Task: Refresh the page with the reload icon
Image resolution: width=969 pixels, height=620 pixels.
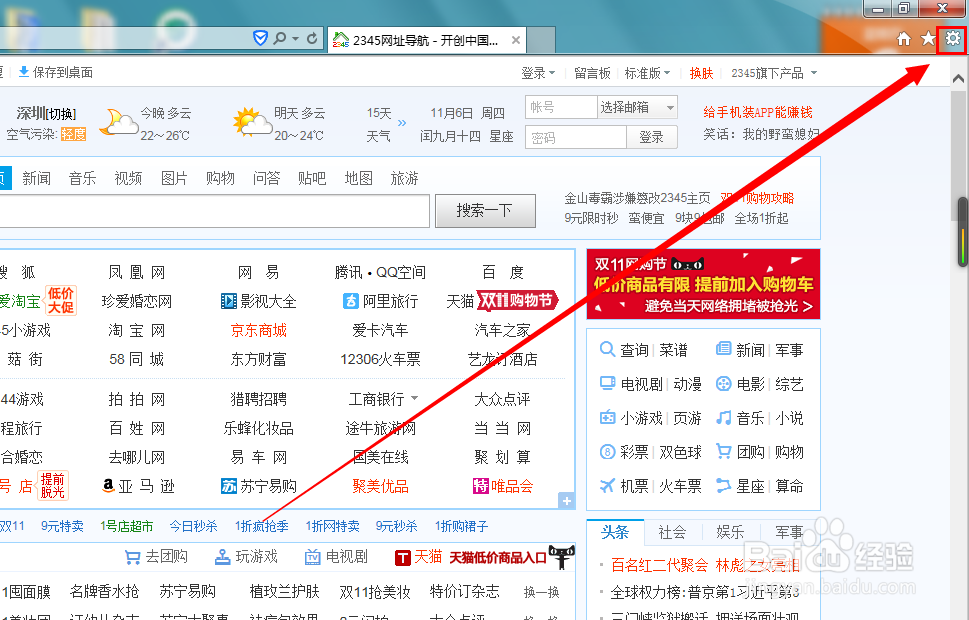Action: click(312, 38)
